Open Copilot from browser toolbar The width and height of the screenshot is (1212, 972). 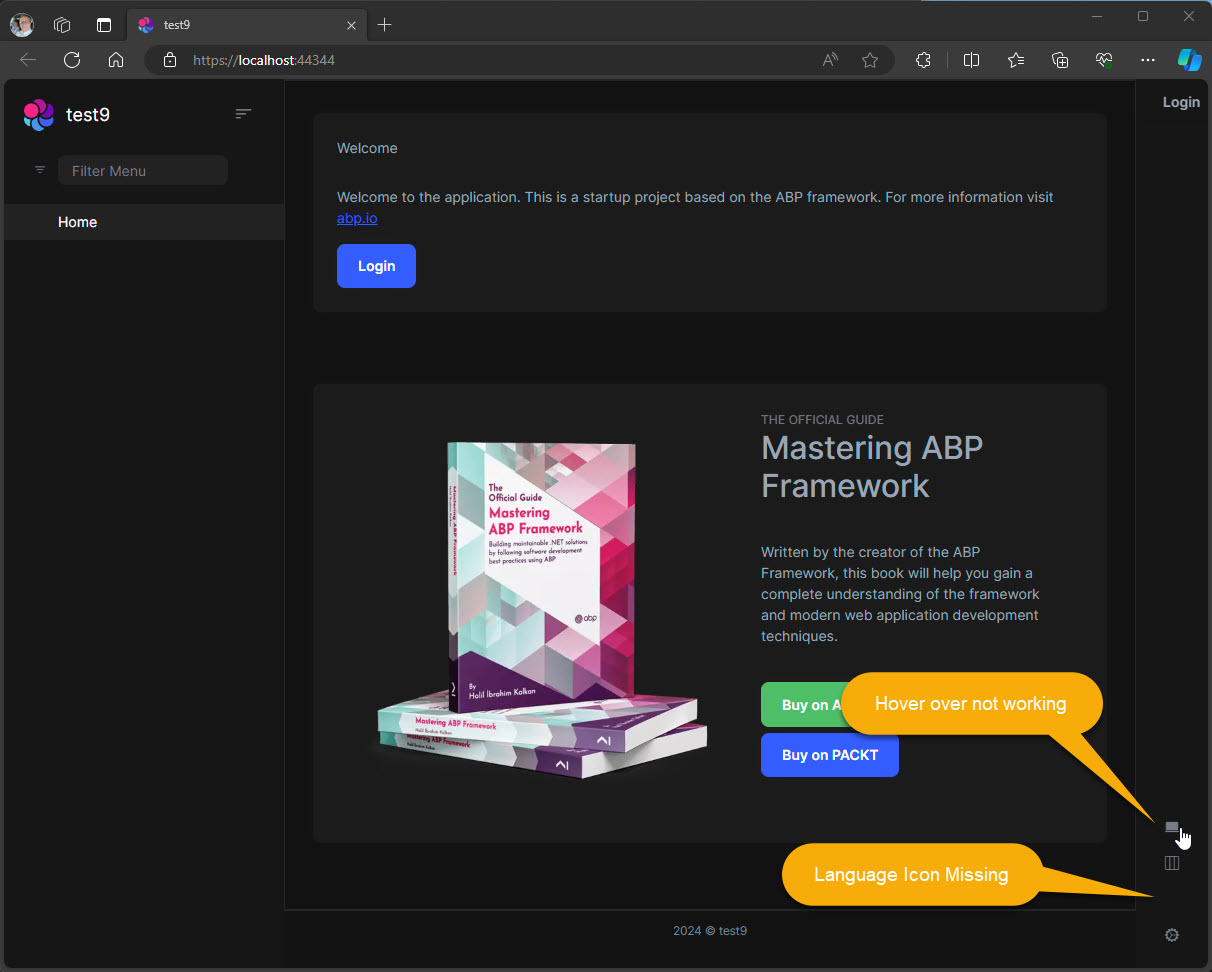pos(1189,60)
